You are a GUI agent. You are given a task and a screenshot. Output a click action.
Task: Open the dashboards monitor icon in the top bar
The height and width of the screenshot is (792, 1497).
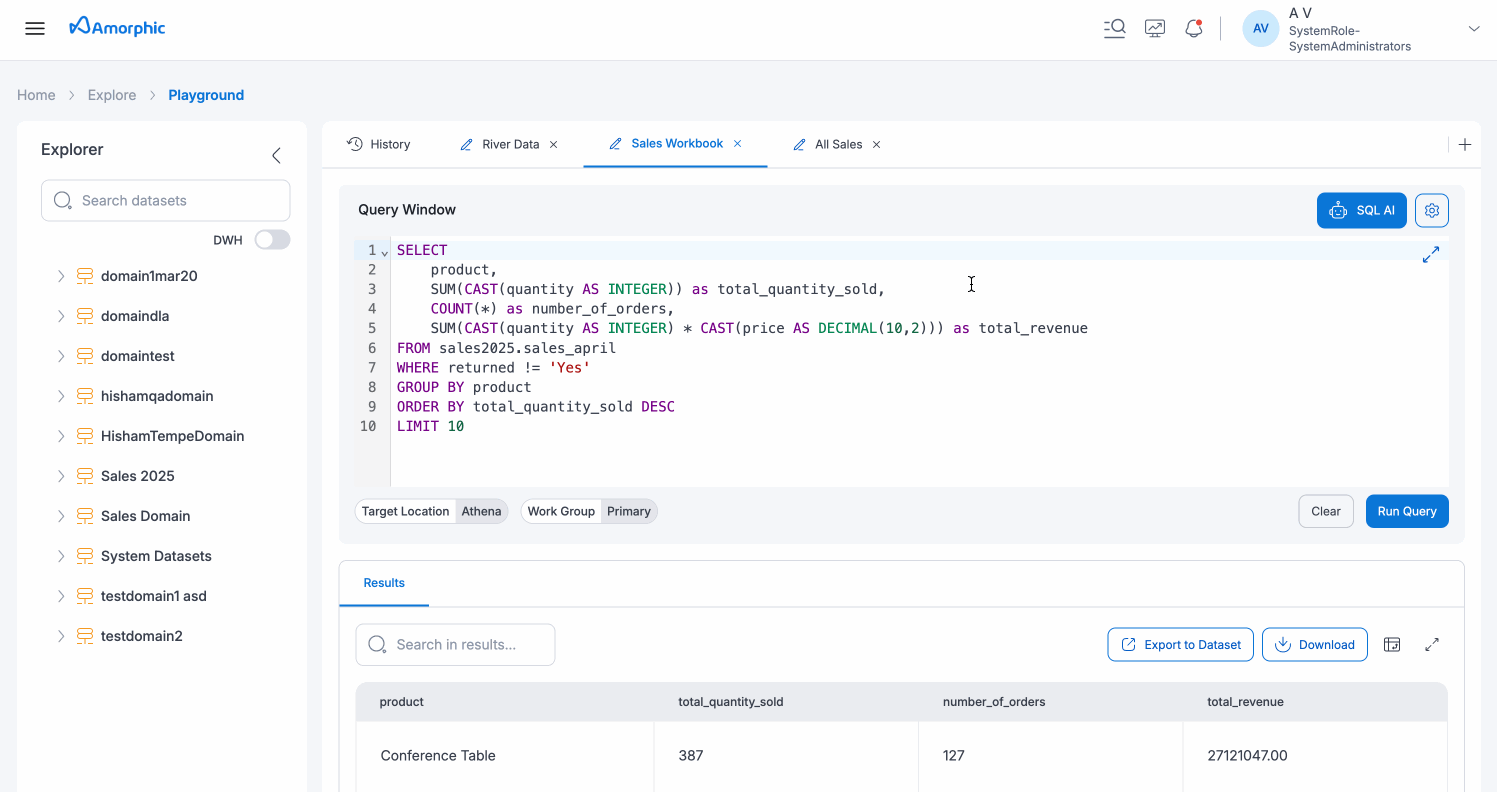coord(1154,28)
